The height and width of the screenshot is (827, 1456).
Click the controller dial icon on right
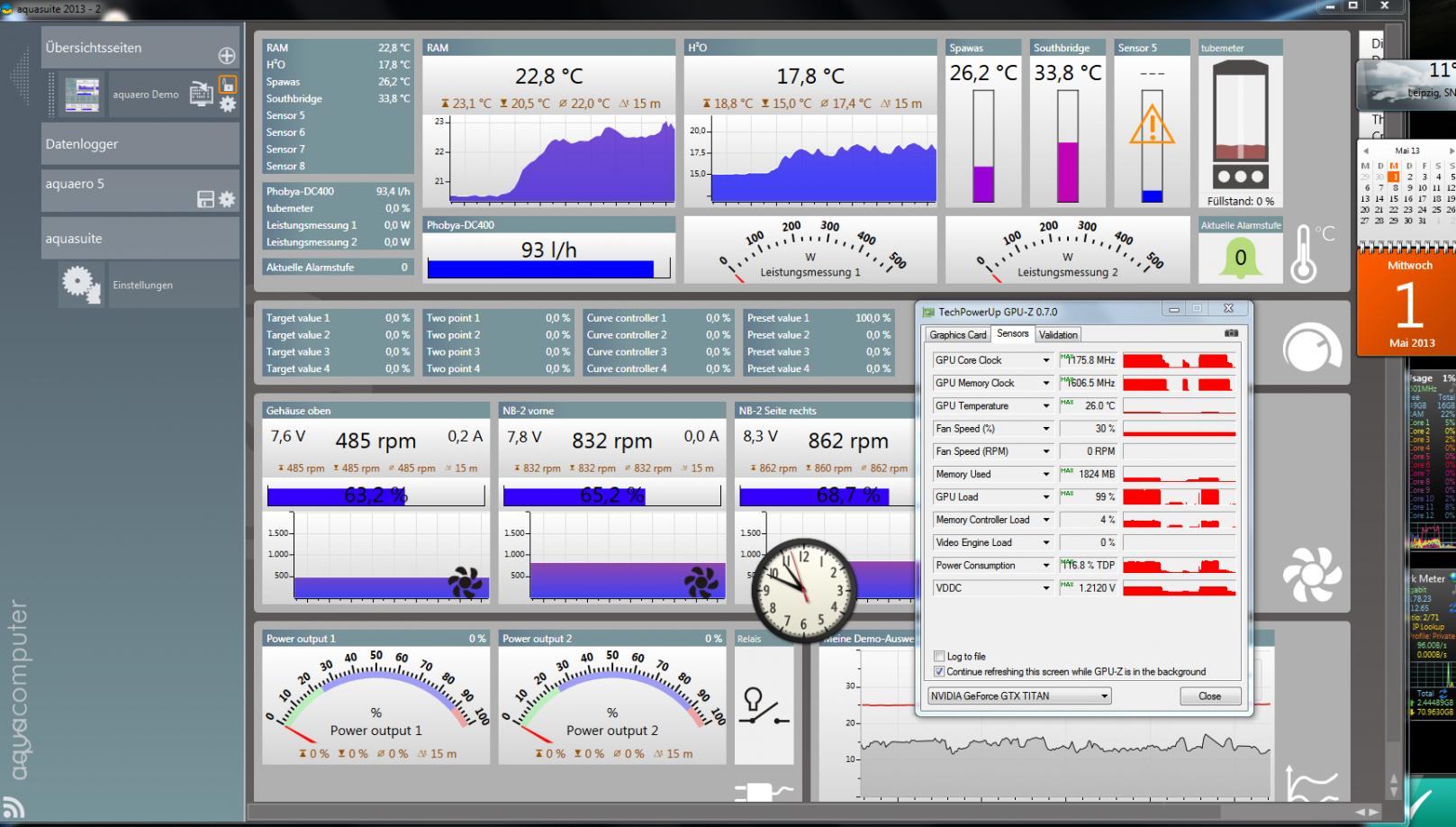[x=1312, y=347]
